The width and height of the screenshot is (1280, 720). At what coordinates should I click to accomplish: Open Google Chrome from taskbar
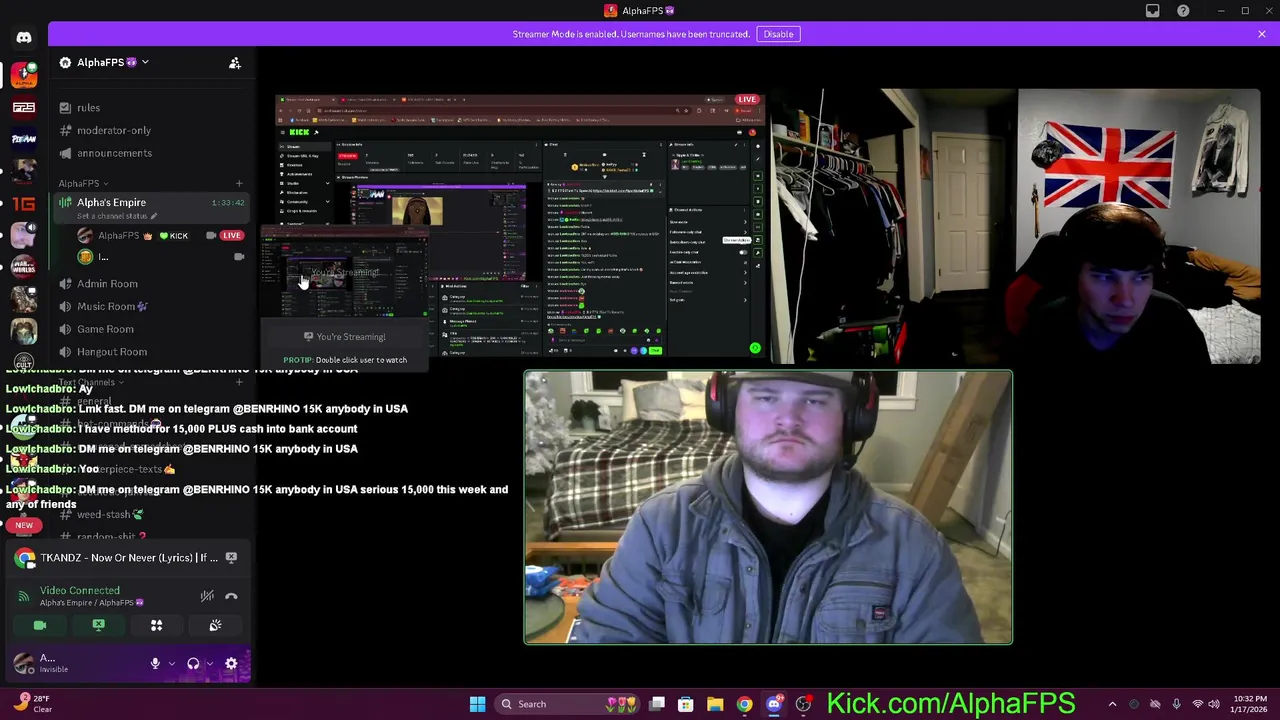[744, 704]
